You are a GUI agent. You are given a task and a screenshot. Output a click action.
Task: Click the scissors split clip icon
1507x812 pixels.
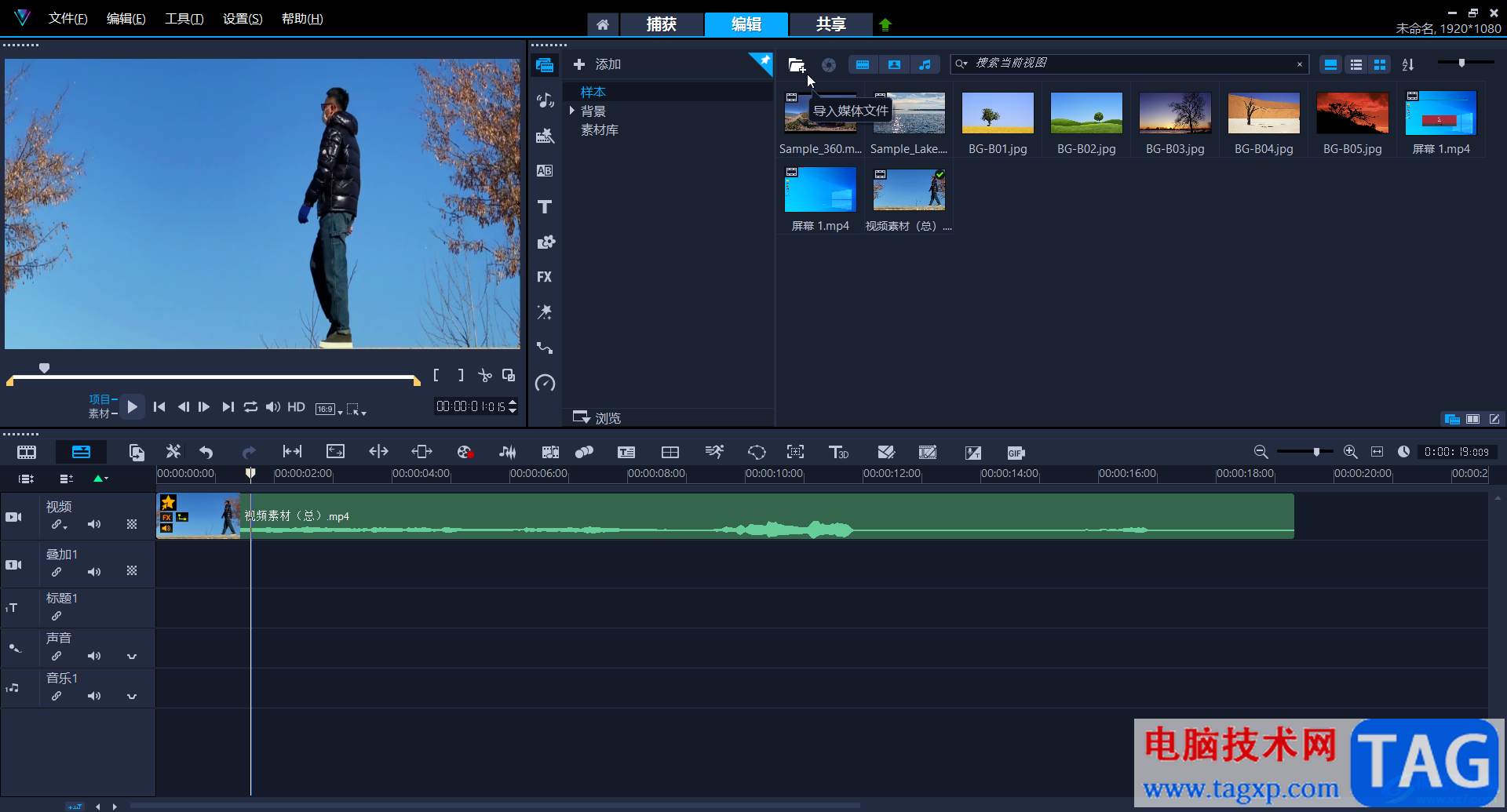pos(485,376)
